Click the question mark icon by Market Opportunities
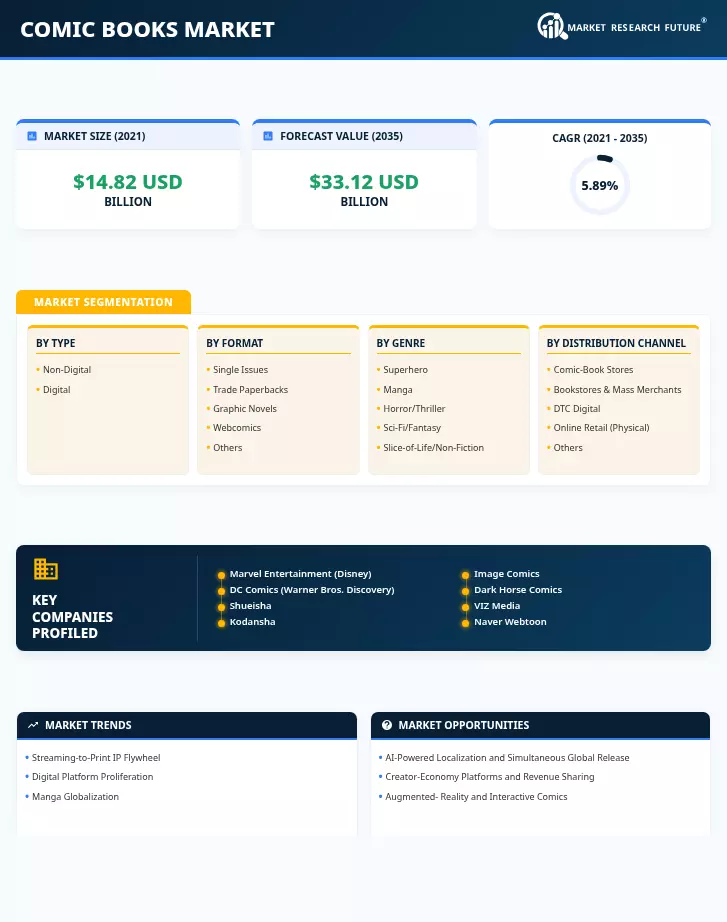Image resolution: width=727 pixels, height=922 pixels. tap(386, 725)
